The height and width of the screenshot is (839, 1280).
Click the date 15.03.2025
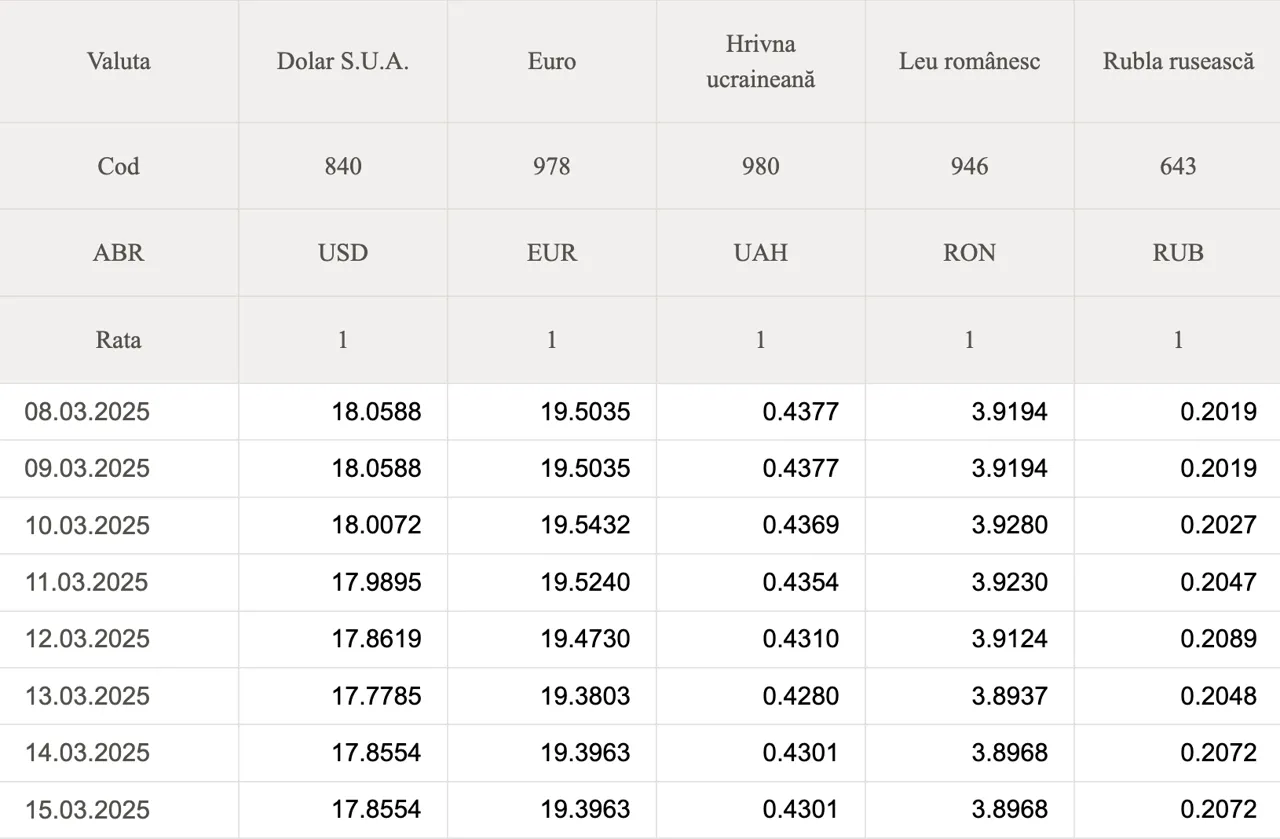[87, 810]
